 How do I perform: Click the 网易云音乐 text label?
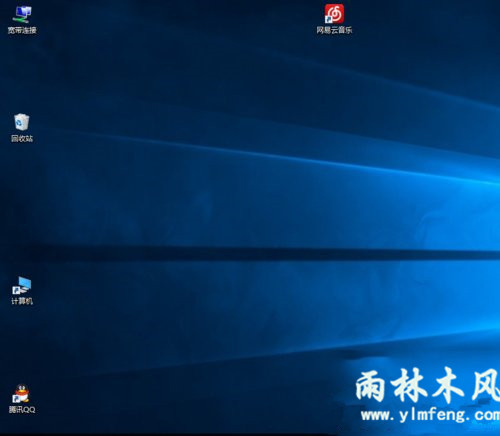334,30
